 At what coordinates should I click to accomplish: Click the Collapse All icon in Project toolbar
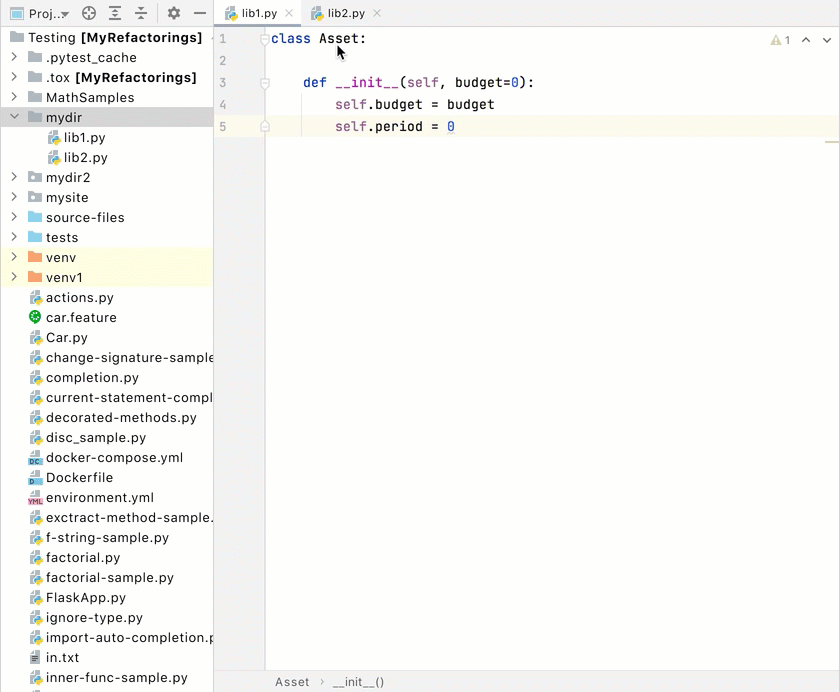(x=141, y=13)
